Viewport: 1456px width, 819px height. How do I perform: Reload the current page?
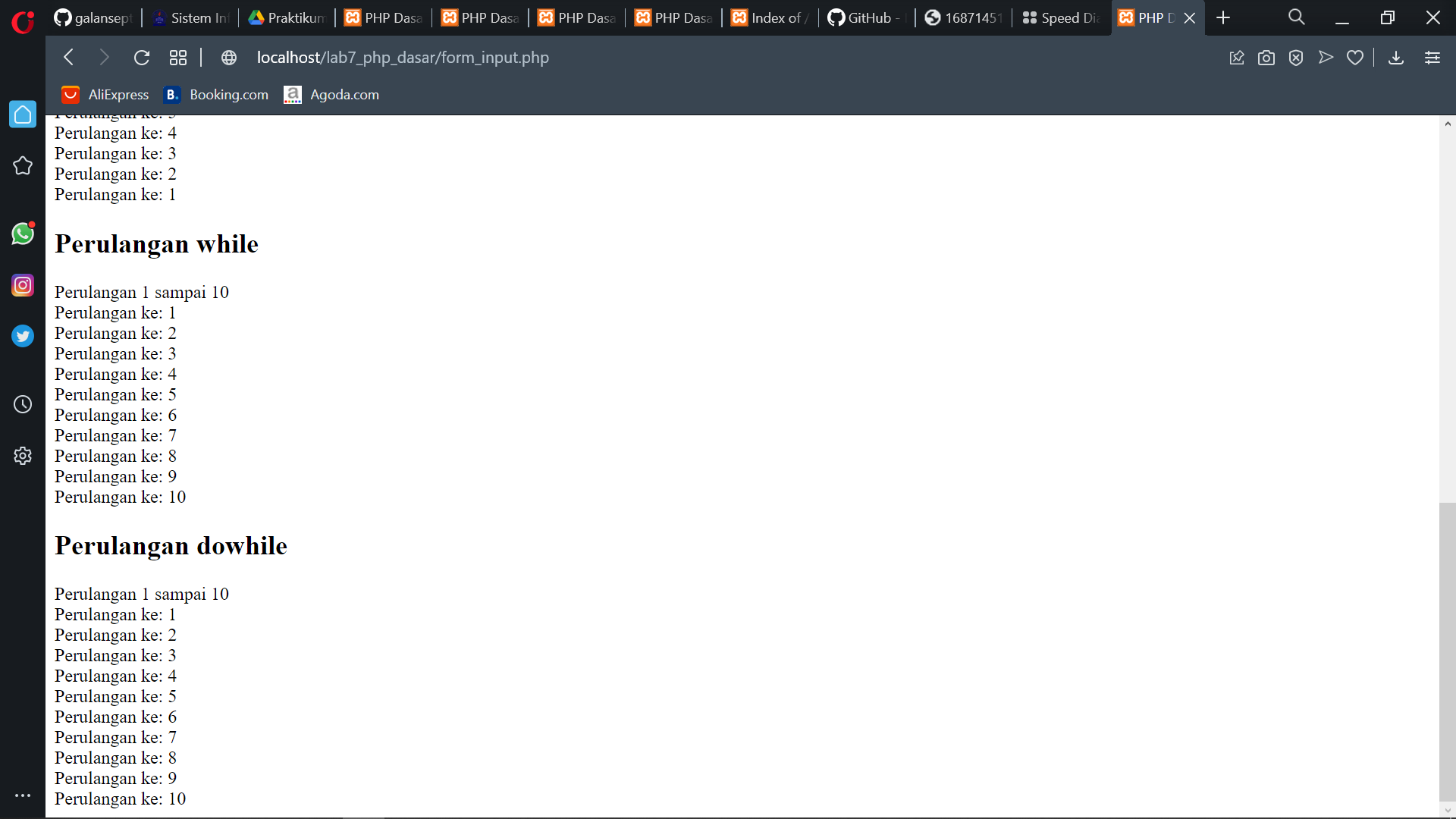point(142,57)
